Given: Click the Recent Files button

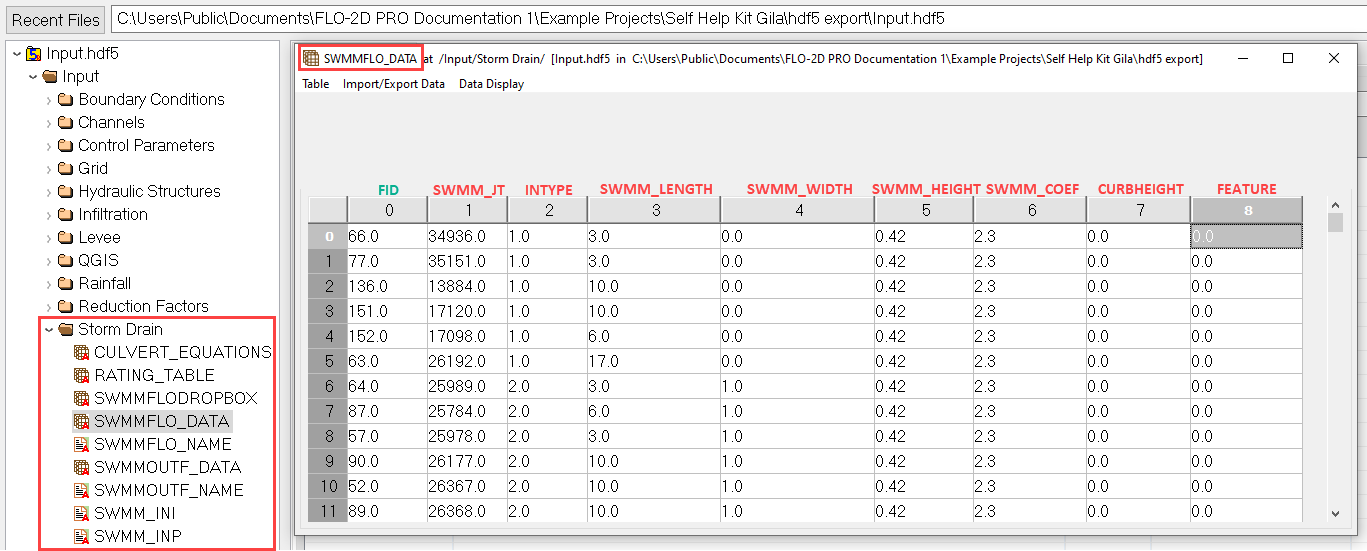Looking at the screenshot, I should (56, 20).
